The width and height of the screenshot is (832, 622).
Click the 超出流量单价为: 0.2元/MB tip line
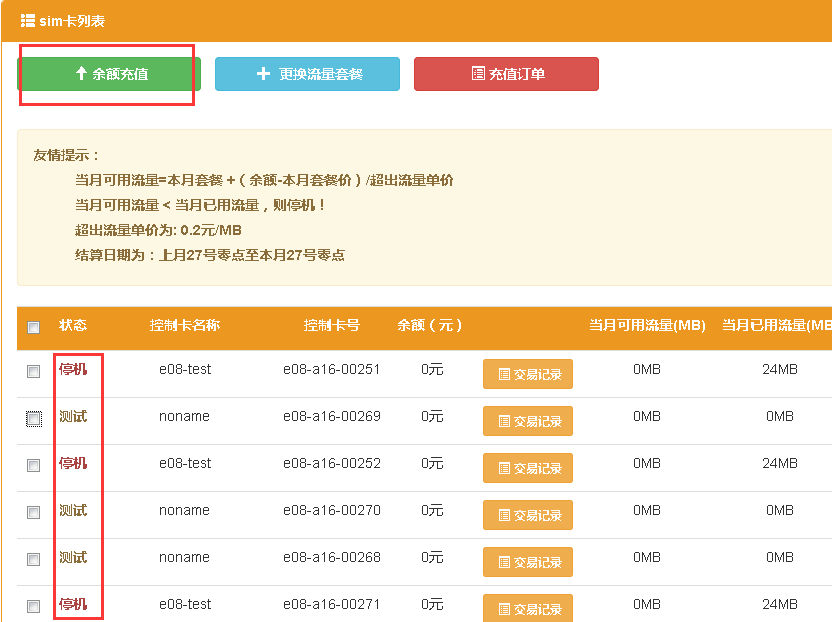(158, 230)
